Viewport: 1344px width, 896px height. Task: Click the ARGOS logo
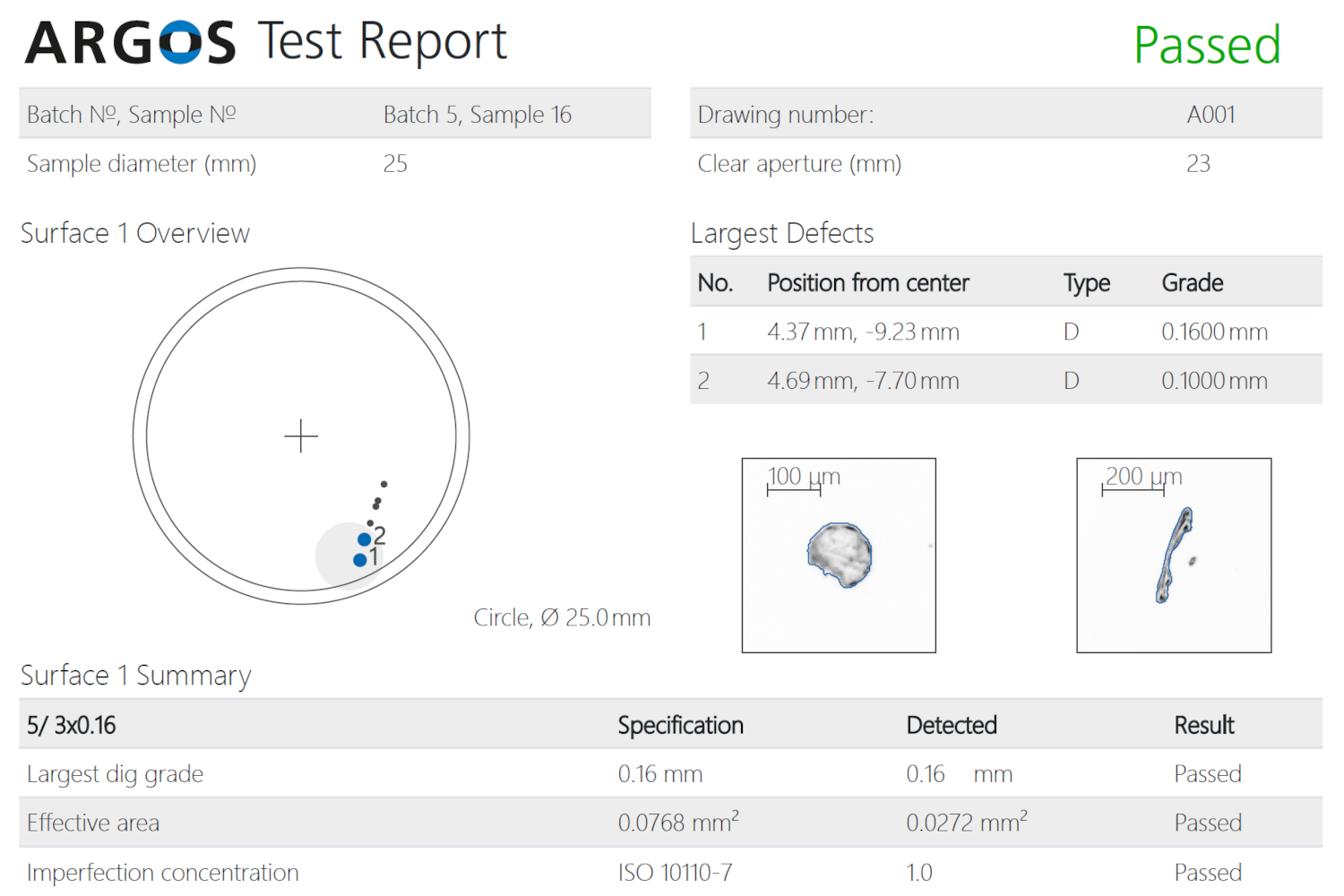tap(131, 42)
